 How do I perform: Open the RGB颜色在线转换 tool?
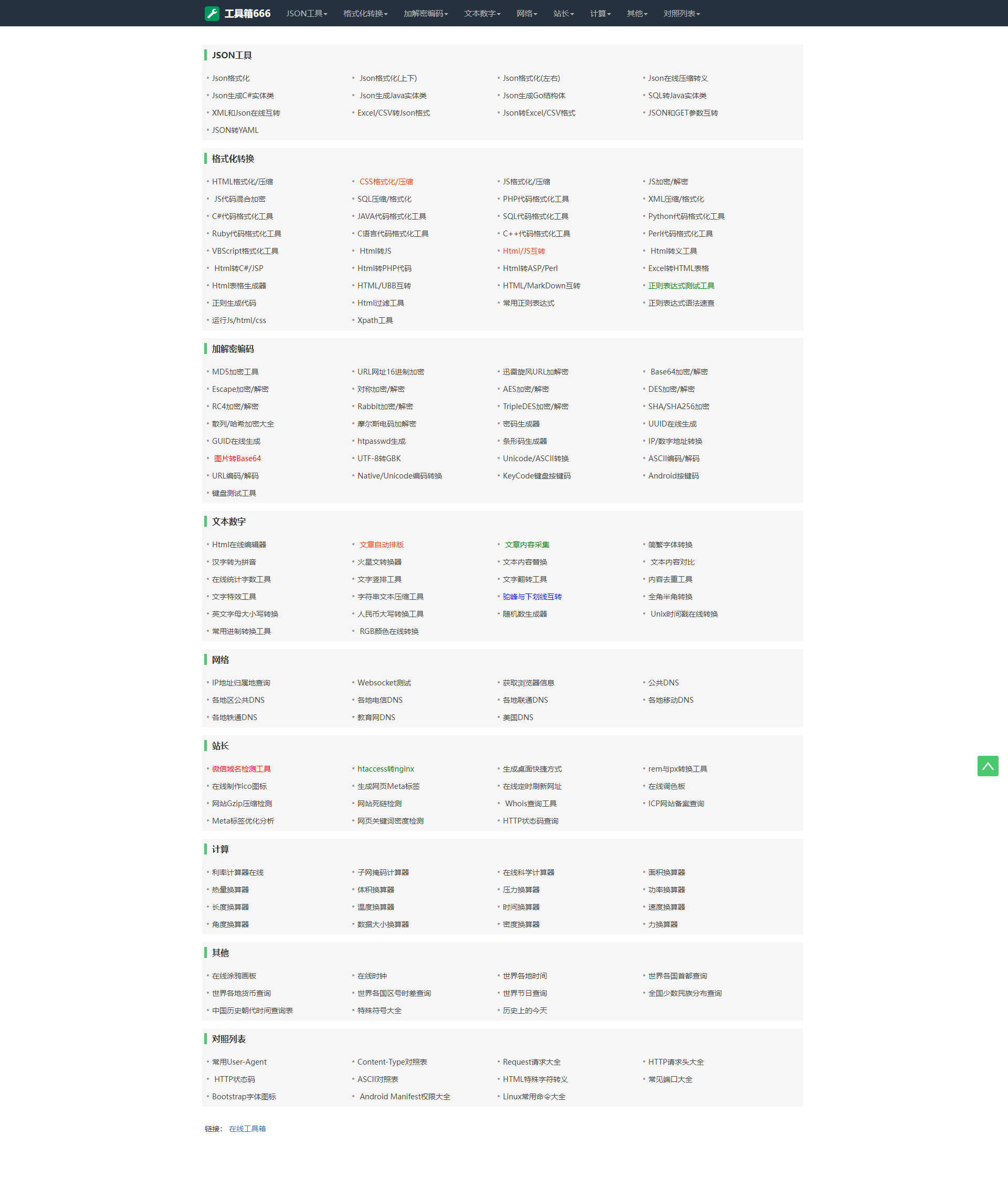tap(388, 631)
